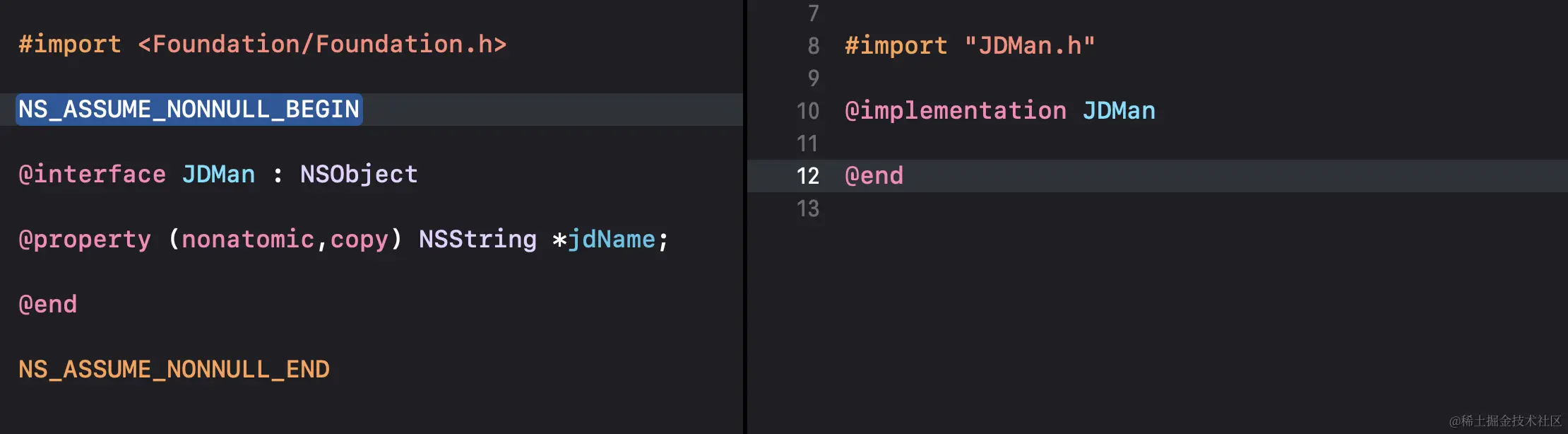Click the @interface keyword

[92, 175]
